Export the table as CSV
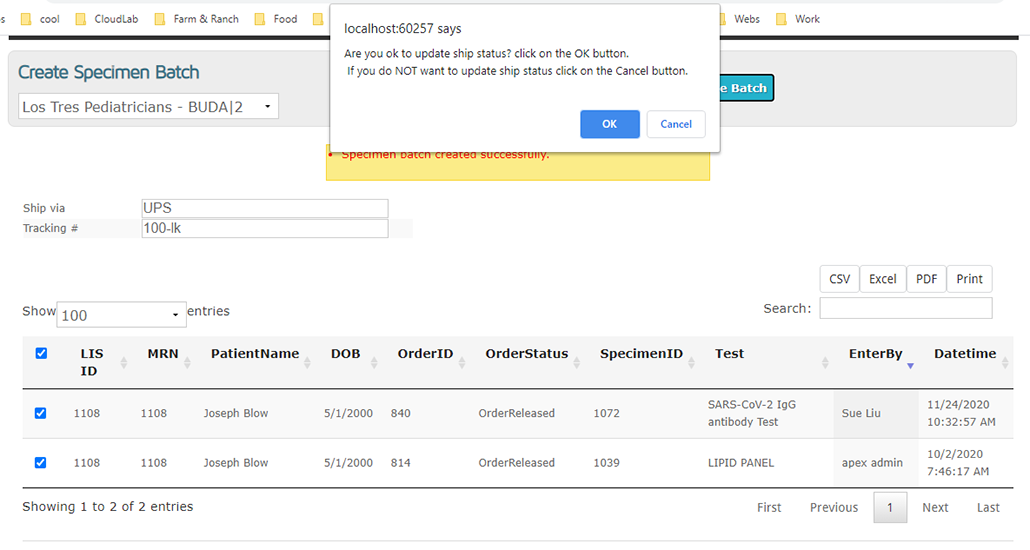Viewport: 1030px width, 550px height. tap(840, 279)
